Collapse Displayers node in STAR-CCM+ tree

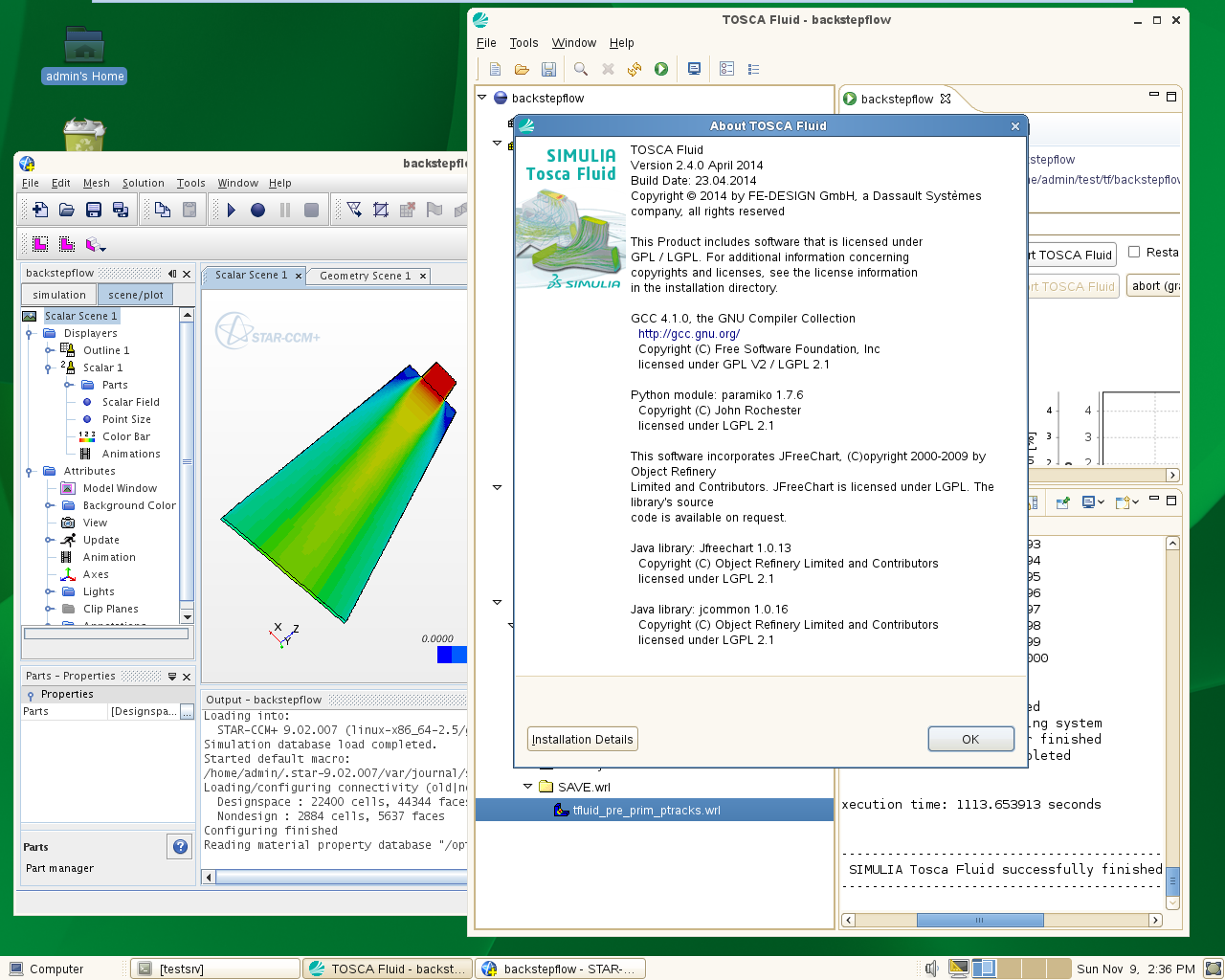(30, 333)
